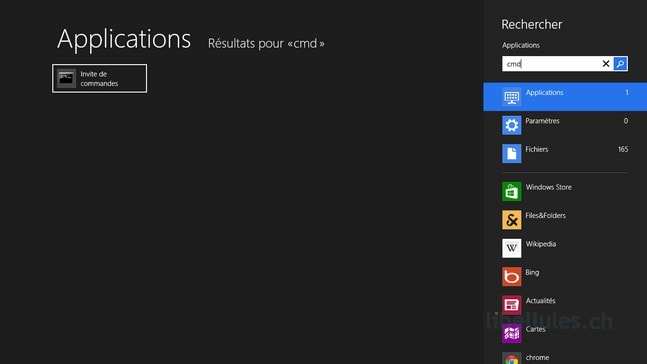The image size is (647, 364).
Task: Click the Wikipedia W icon
Action: [512, 248]
